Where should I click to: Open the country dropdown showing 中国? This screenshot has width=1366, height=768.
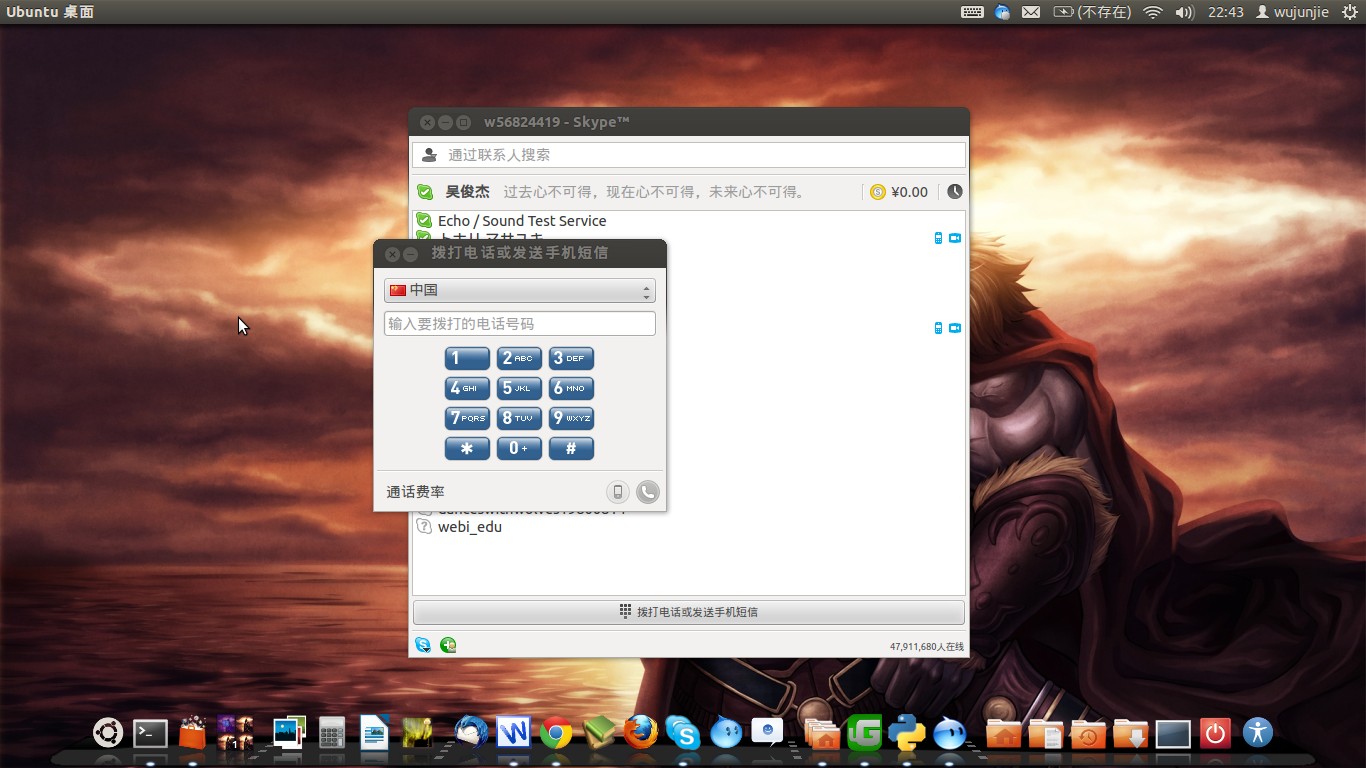click(x=520, y=290)
